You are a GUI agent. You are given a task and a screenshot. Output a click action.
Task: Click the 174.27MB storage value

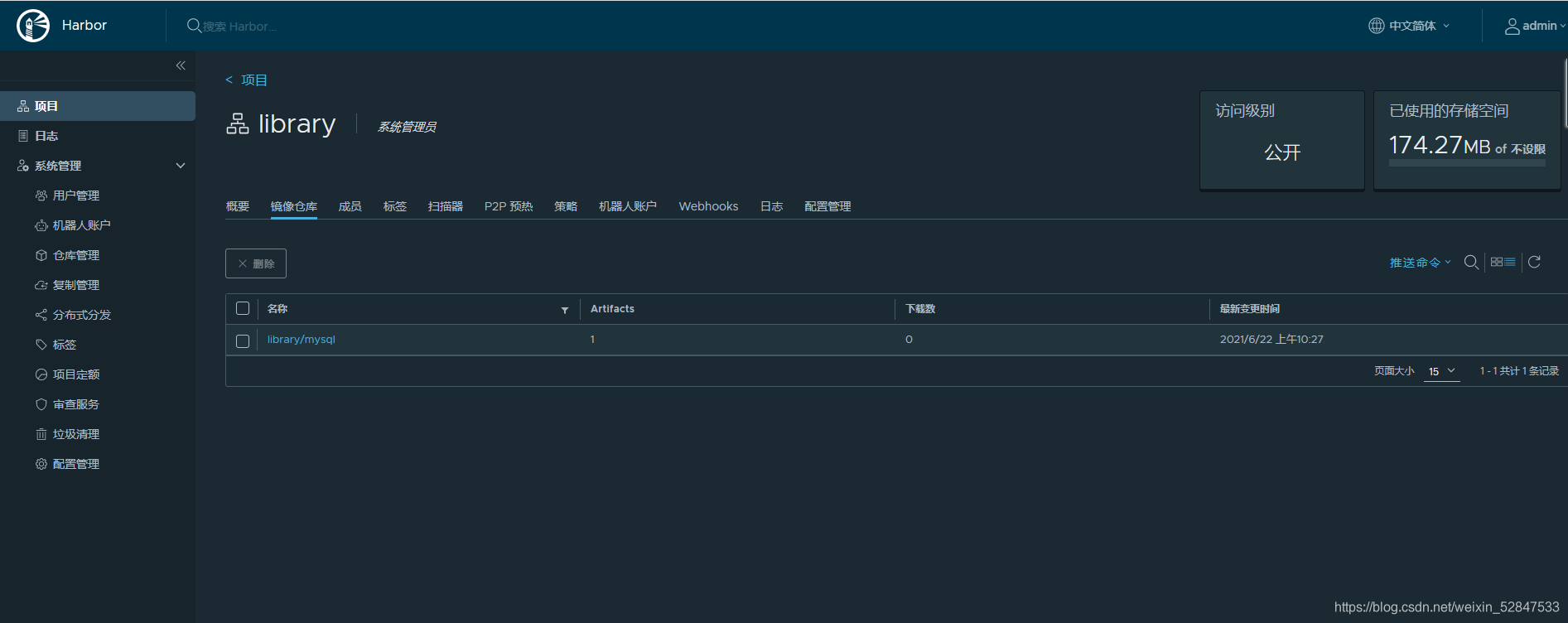1440,145
